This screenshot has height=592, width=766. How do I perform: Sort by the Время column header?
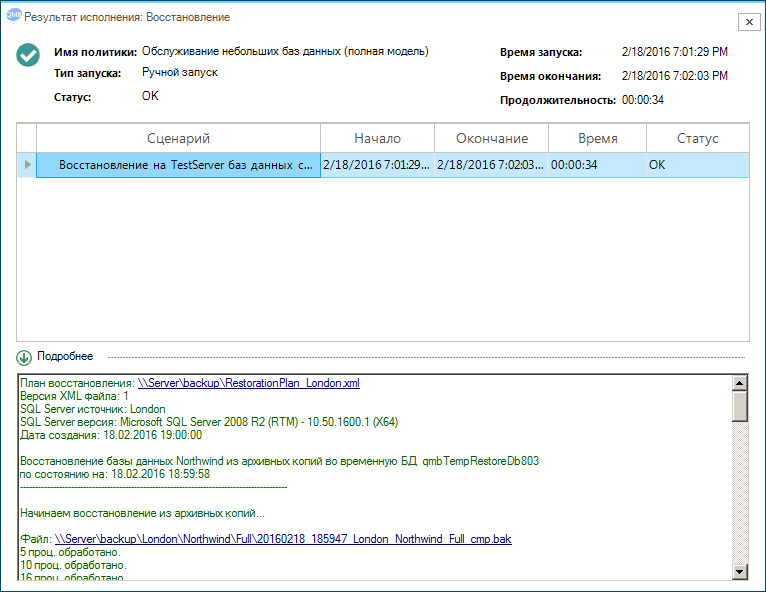click(597, 138)
